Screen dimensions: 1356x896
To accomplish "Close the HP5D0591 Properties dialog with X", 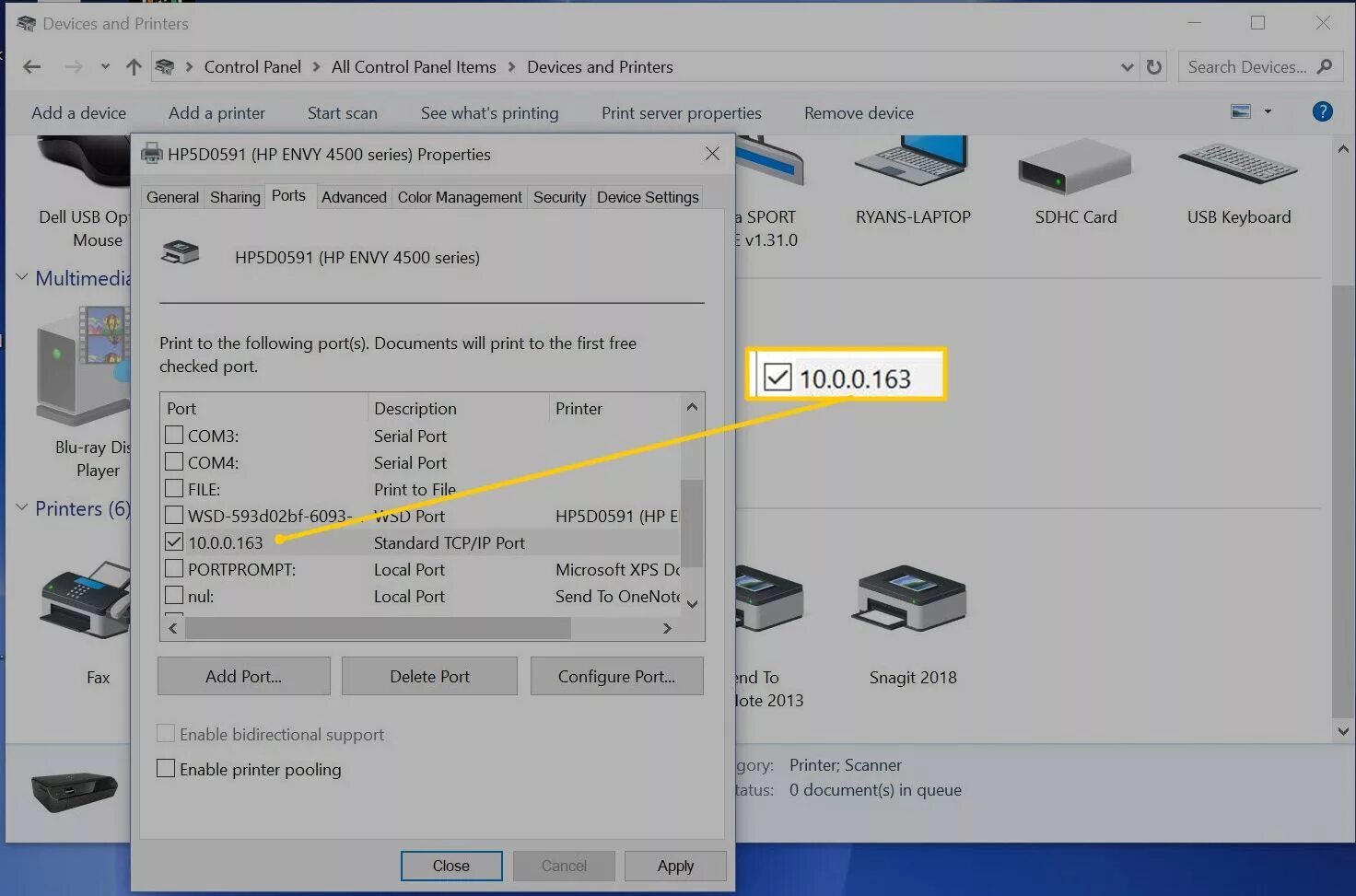I will [x=712, y=154].
